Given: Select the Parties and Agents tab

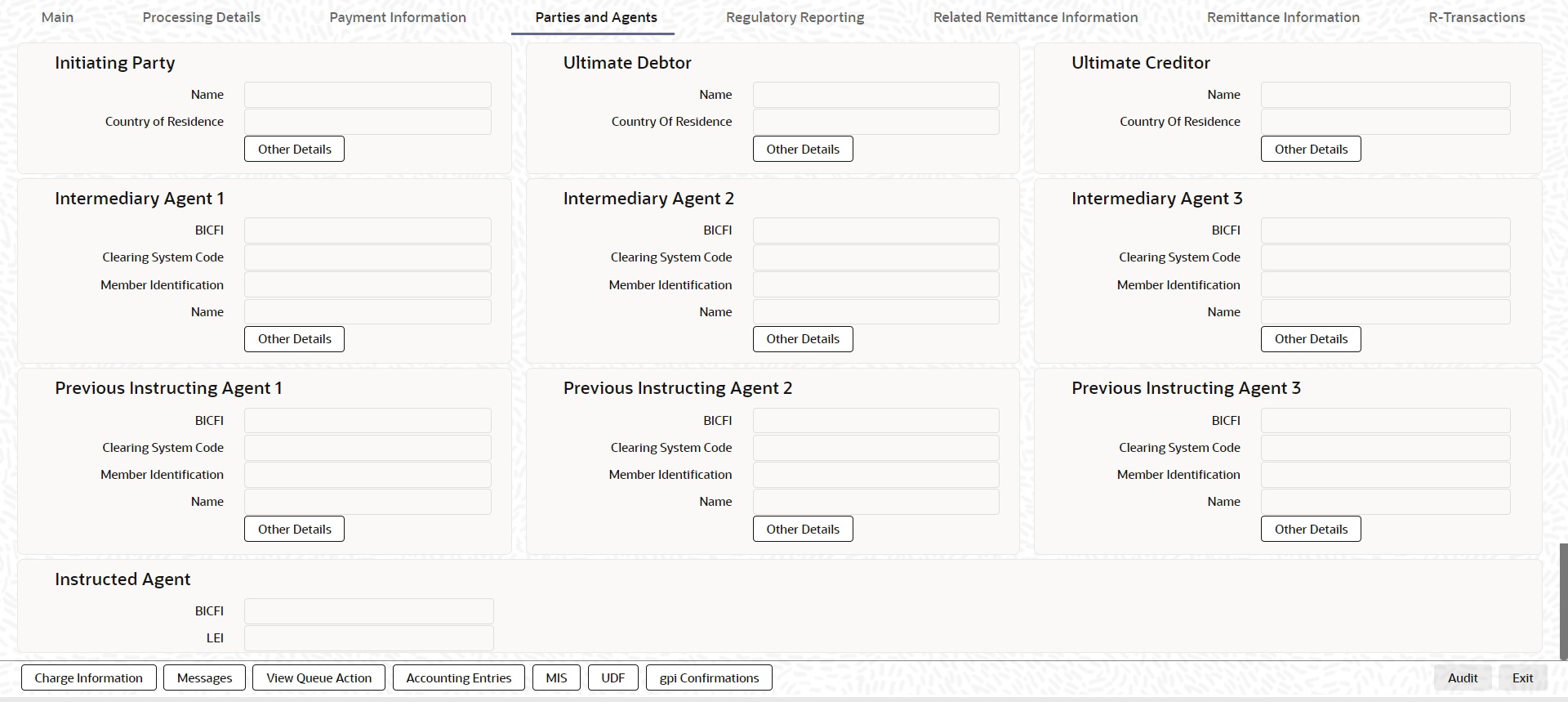Looking at the screenshot, I should [596, 17].
